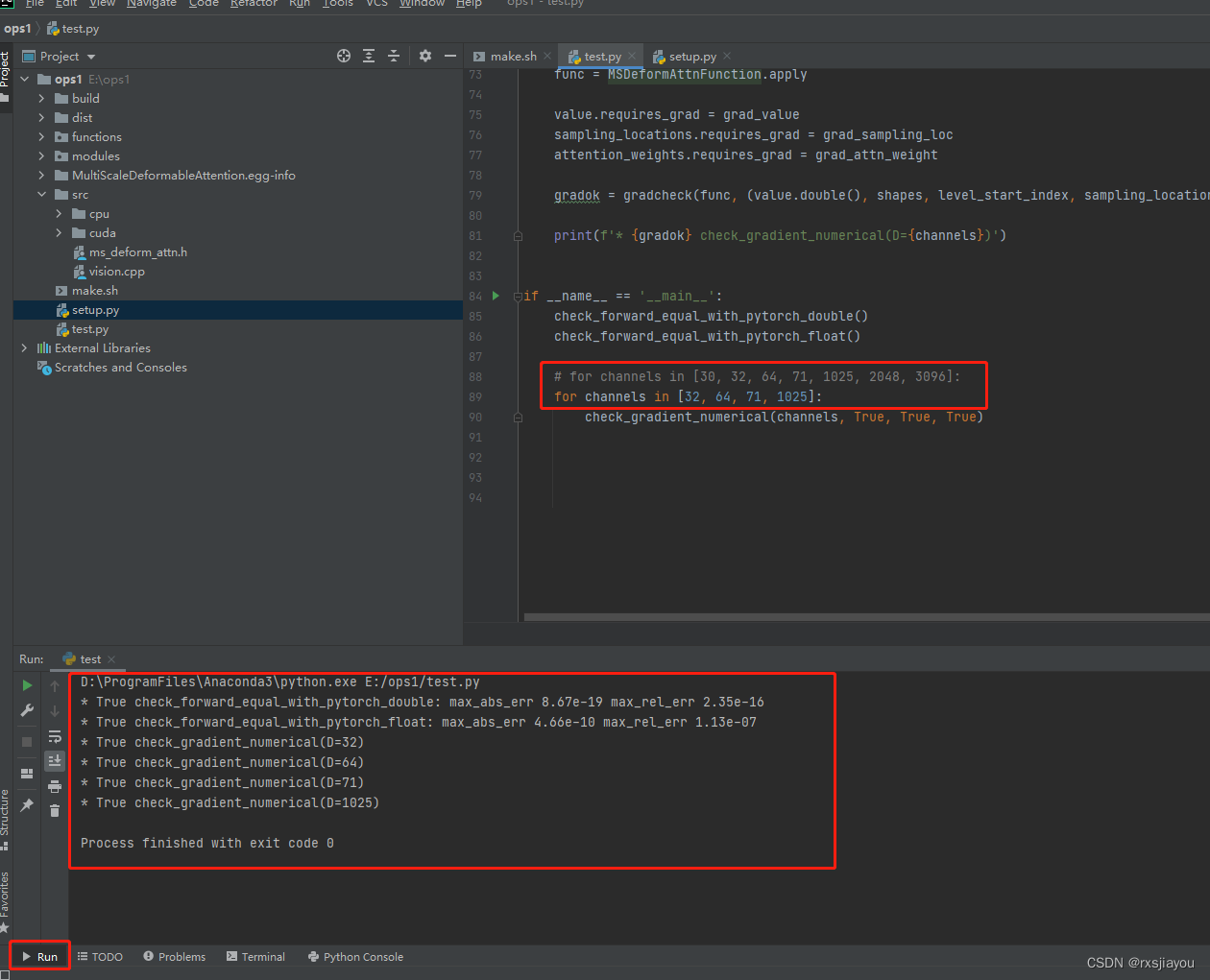The width and height of the screenshot is (1210, 980).
Task: Toggle soft-wrap in the run console
Action: [55, 738]
